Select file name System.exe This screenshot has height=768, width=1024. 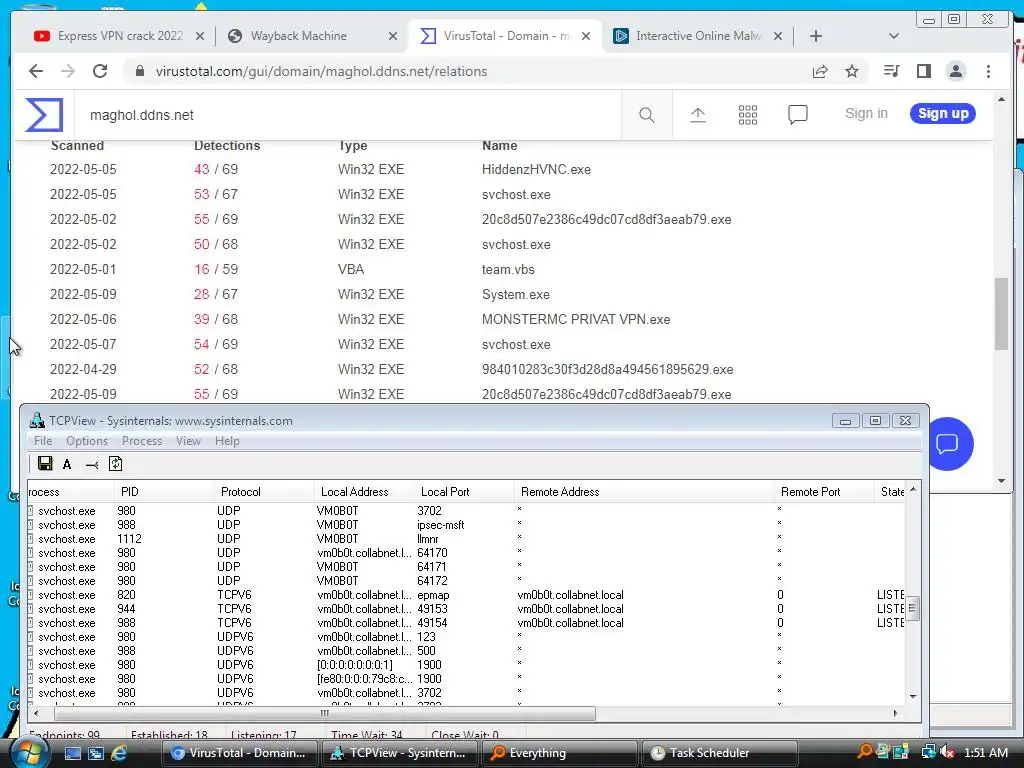(516, 295)
